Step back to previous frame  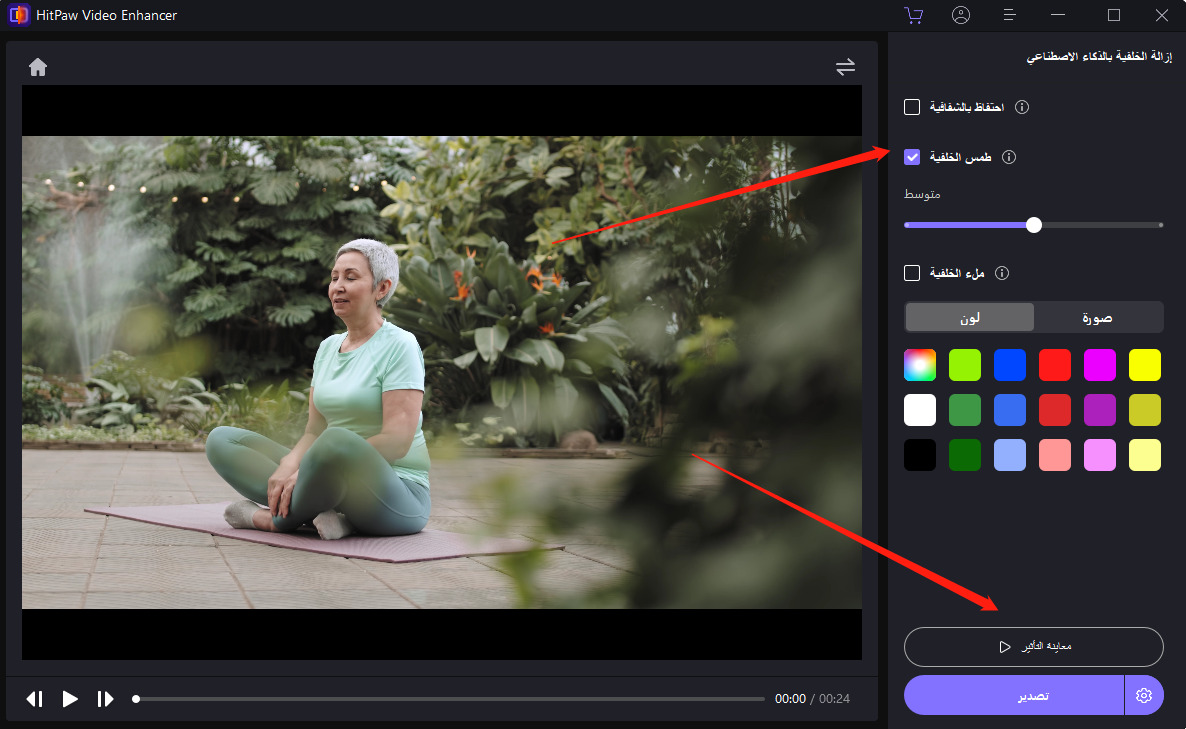(34, 699)
